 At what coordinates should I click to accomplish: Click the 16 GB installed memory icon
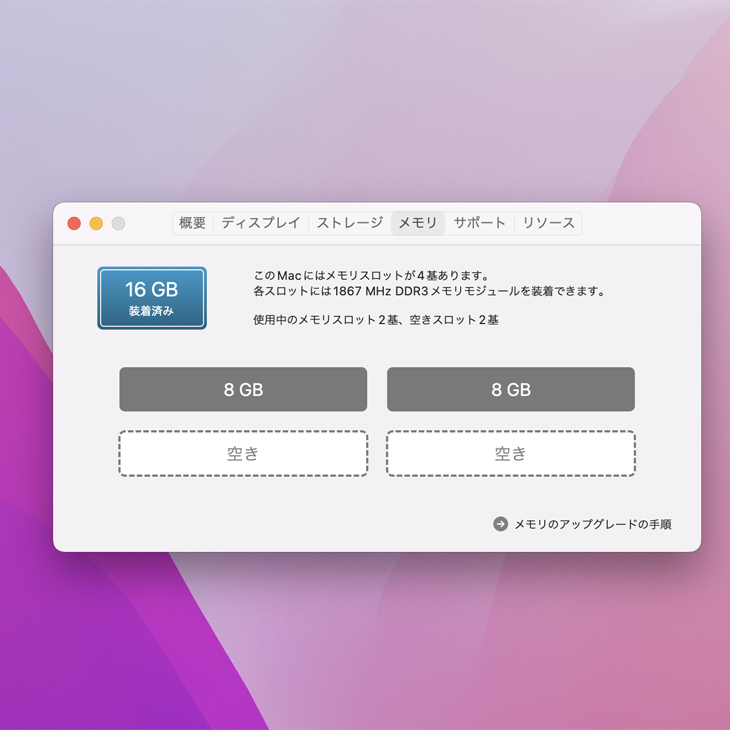click(152, 298)
